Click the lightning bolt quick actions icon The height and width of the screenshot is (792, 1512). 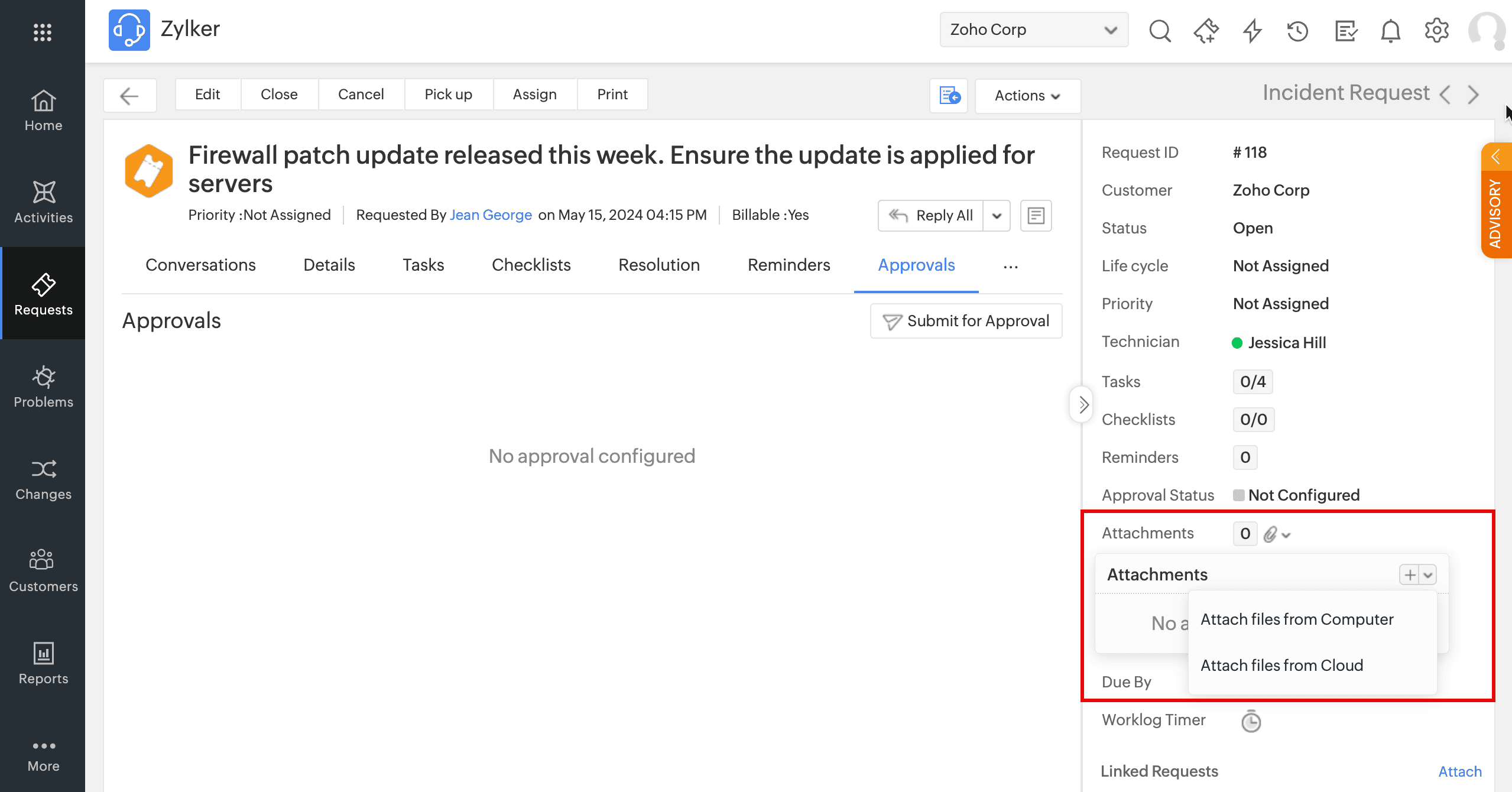(1252, 30)
